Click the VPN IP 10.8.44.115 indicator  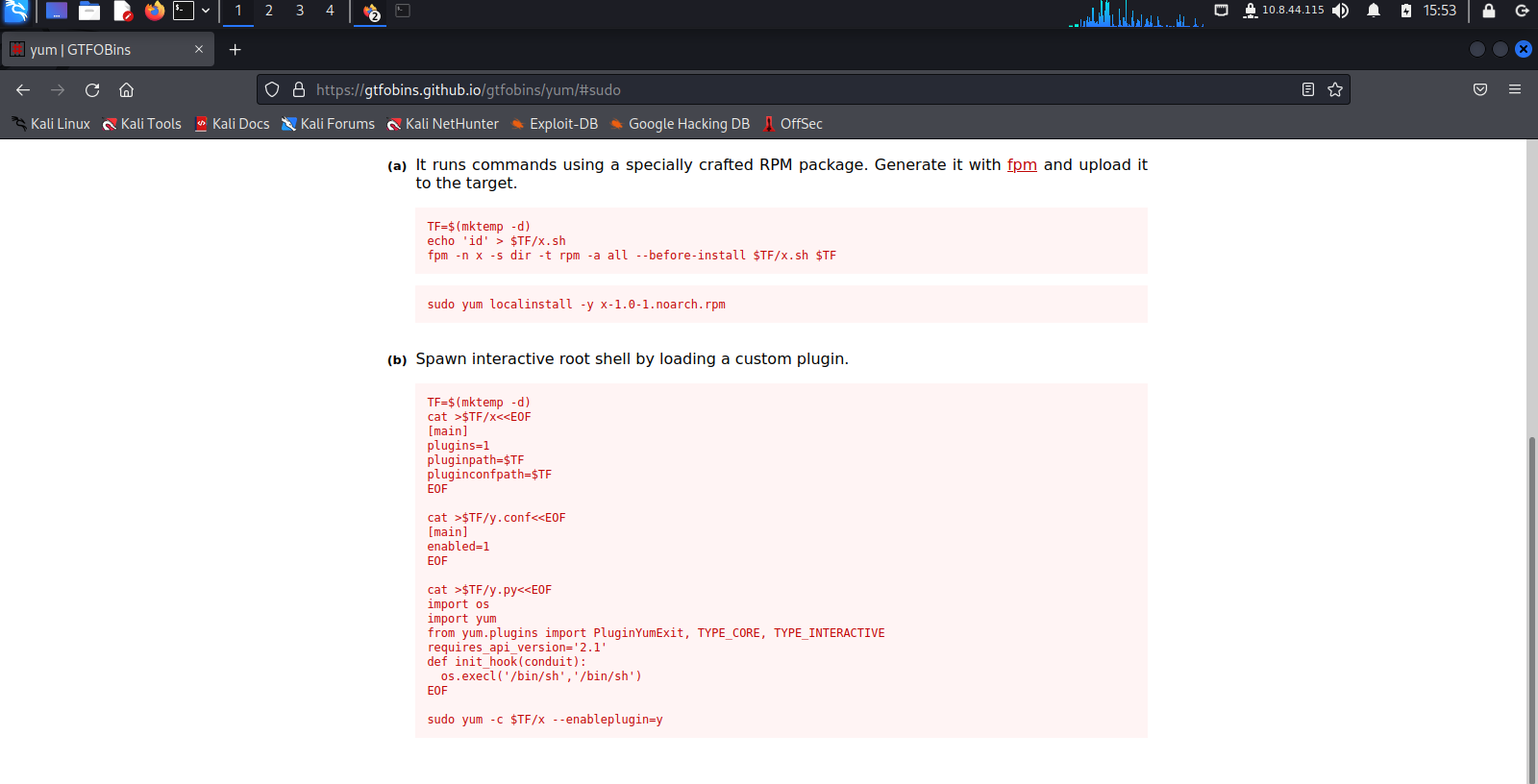point(1283,11)
